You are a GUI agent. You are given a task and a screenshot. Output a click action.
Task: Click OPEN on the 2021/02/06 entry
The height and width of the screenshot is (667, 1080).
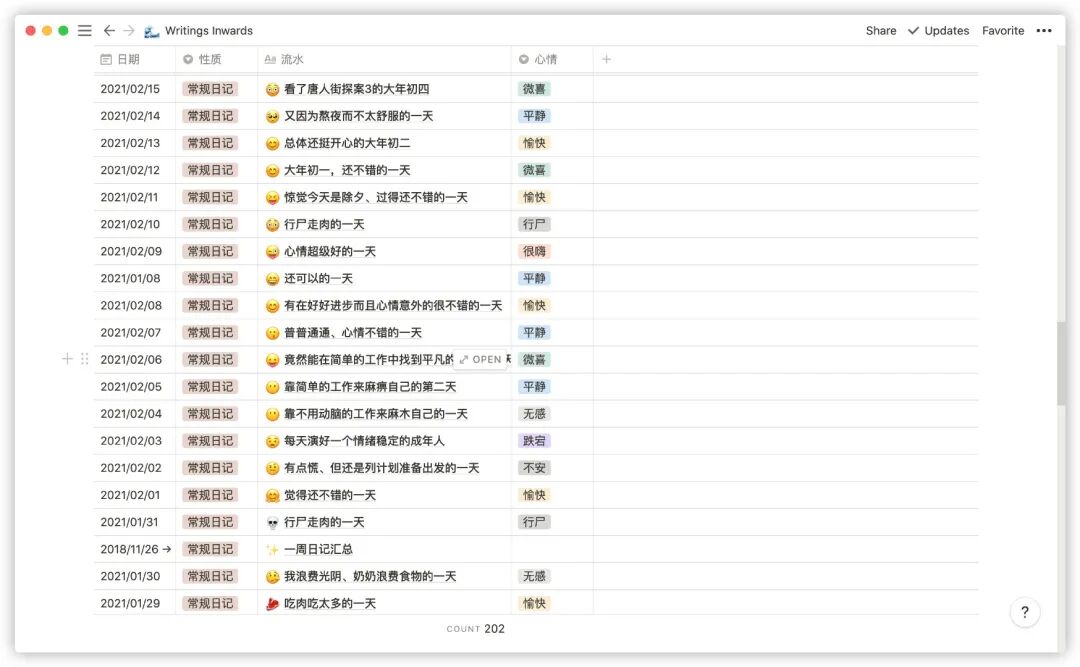(x=480, y=359)
